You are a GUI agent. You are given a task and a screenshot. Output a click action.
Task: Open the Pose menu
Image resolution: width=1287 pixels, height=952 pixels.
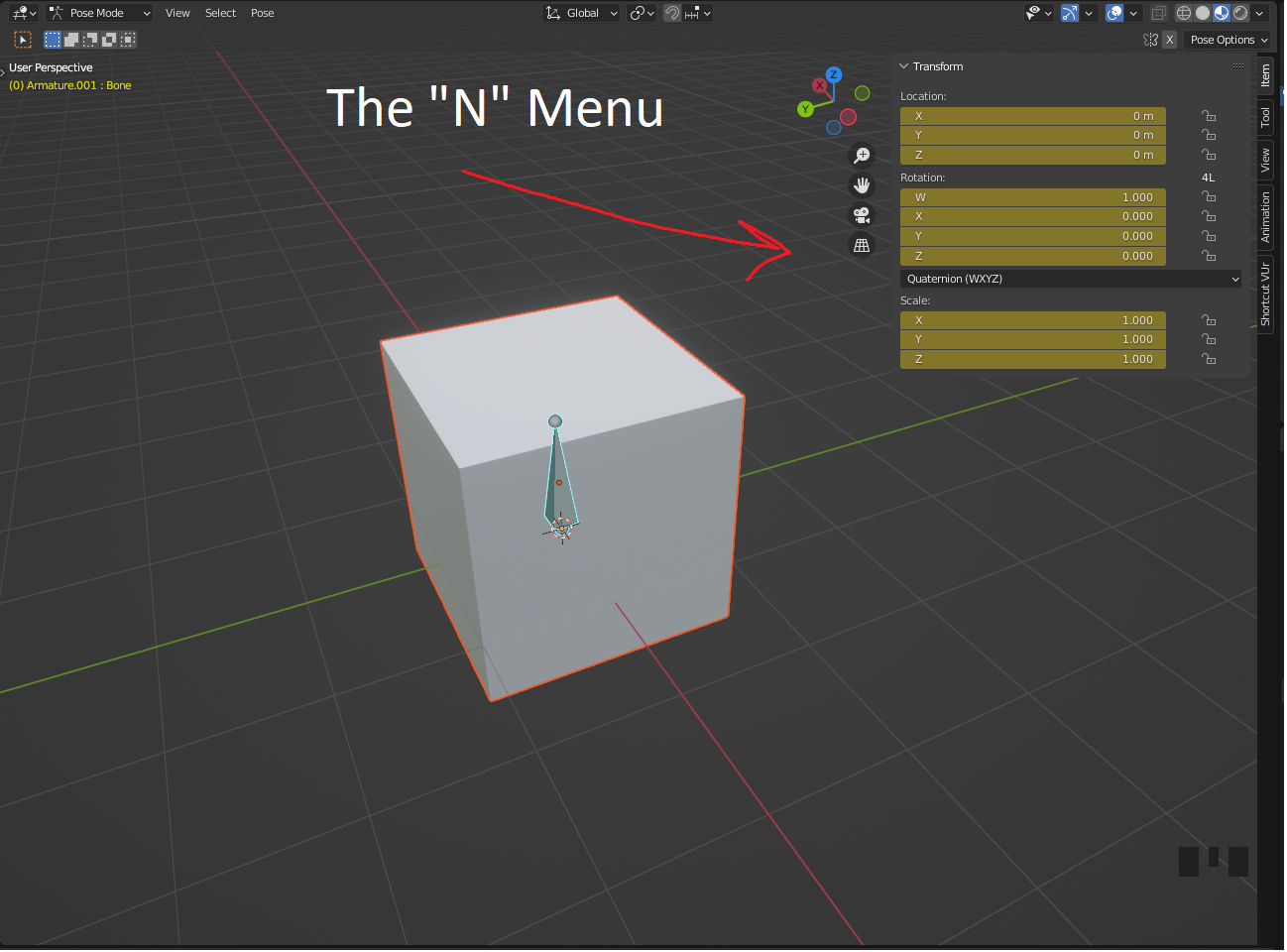262,13
